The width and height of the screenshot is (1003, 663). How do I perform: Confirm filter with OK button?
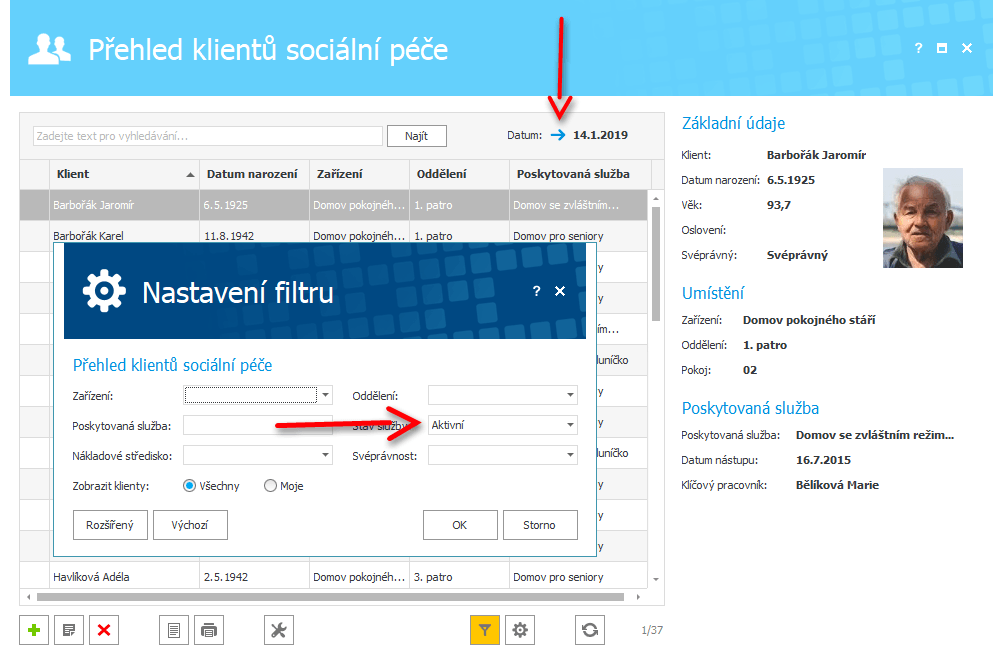460,525
